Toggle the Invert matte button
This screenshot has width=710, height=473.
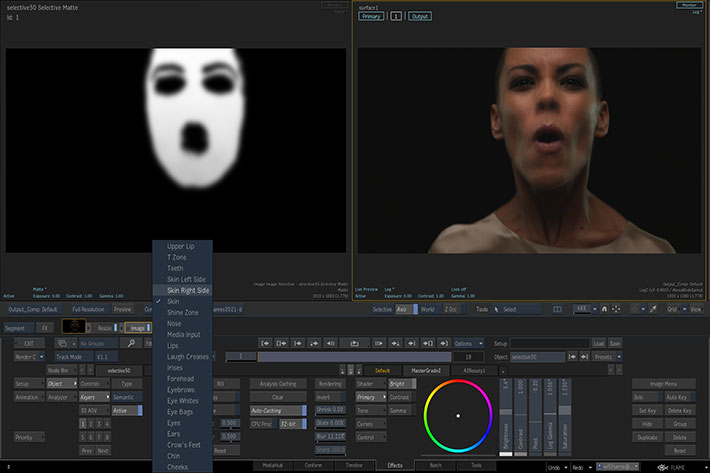(331, 397)
